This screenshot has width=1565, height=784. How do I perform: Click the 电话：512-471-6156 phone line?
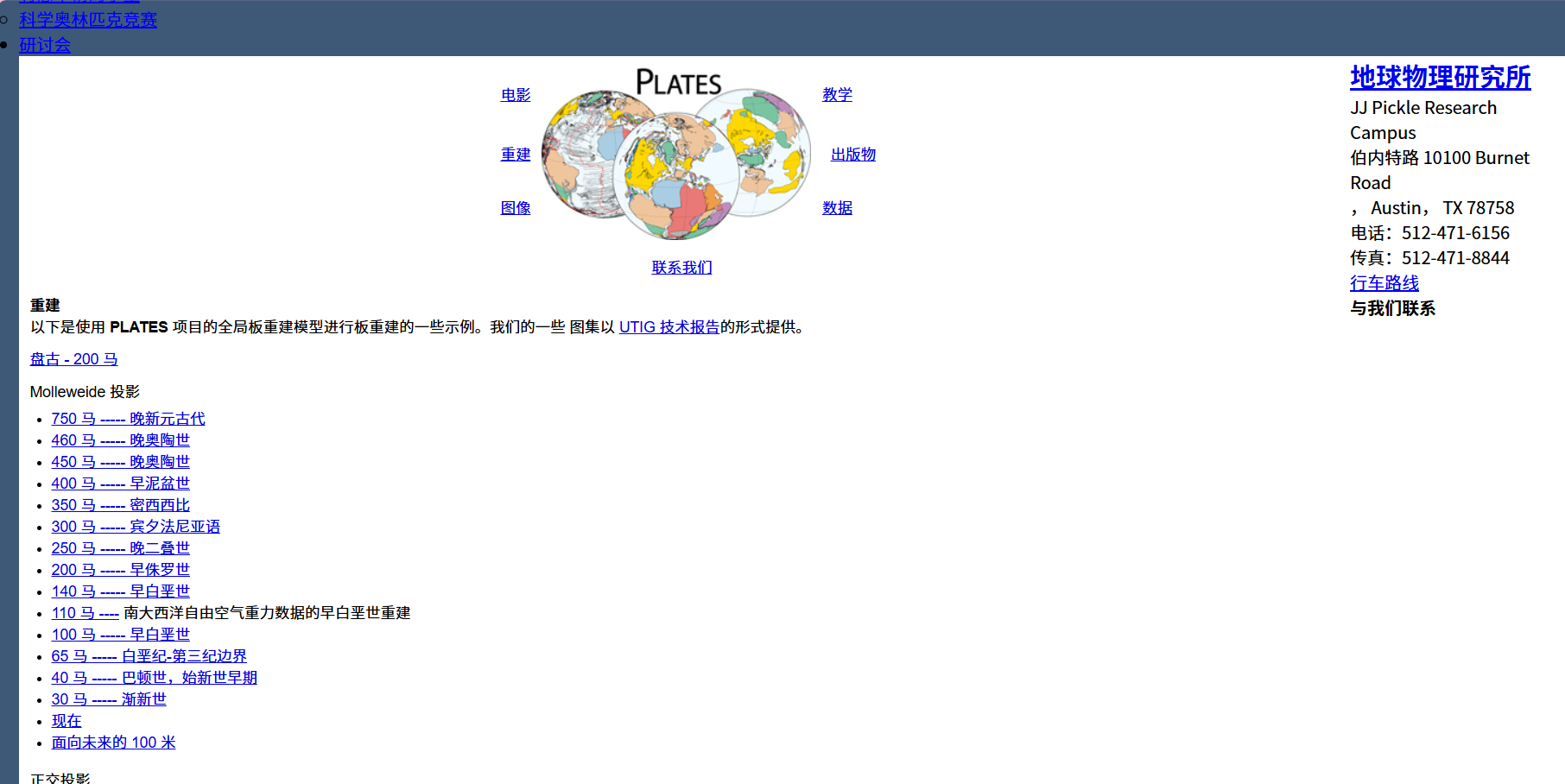[x=1429, y=233]
